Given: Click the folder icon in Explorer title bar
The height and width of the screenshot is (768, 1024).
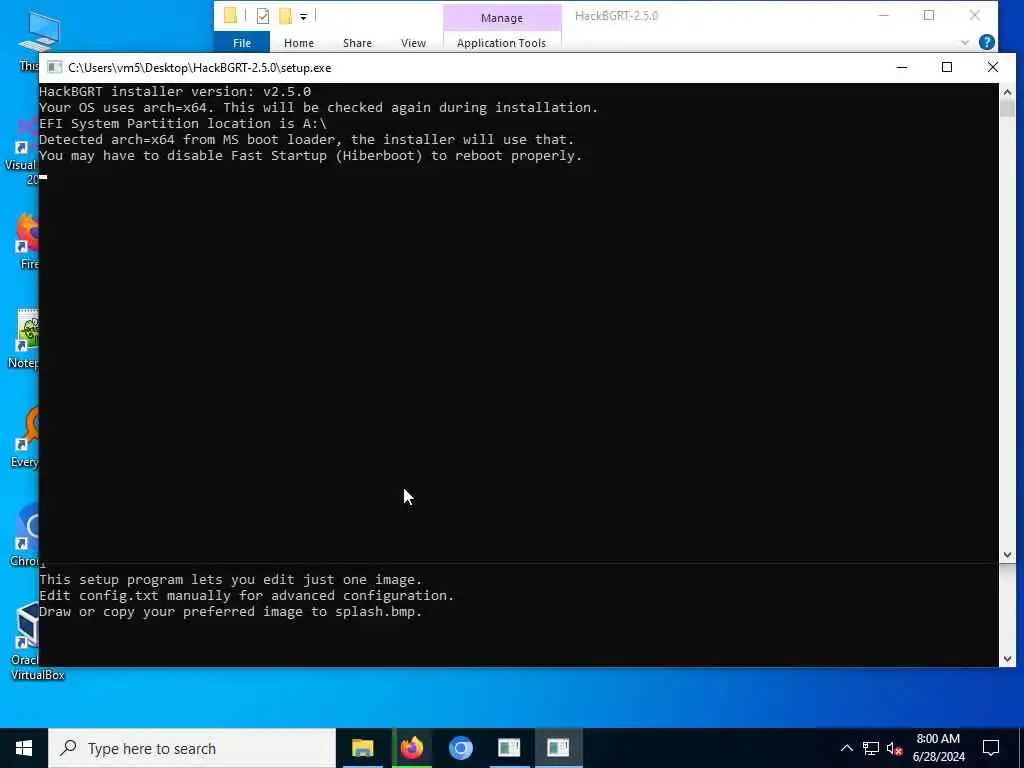Looking at the screenshot, I should (x=230, y=16).
